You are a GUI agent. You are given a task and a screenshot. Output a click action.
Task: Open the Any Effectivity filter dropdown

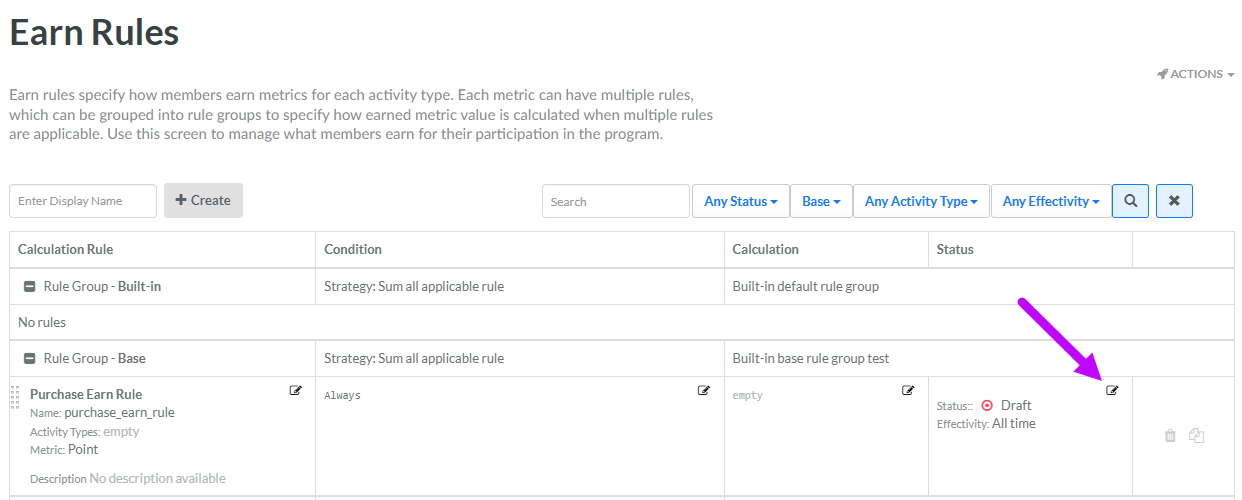coord(1050,201)
